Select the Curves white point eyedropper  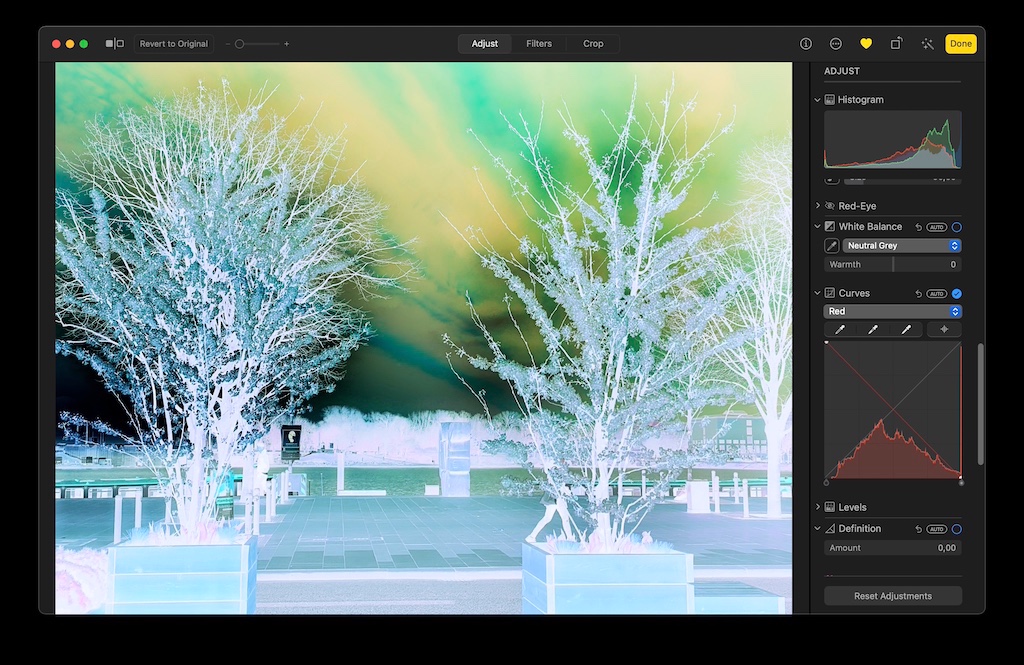pos(906,330)
